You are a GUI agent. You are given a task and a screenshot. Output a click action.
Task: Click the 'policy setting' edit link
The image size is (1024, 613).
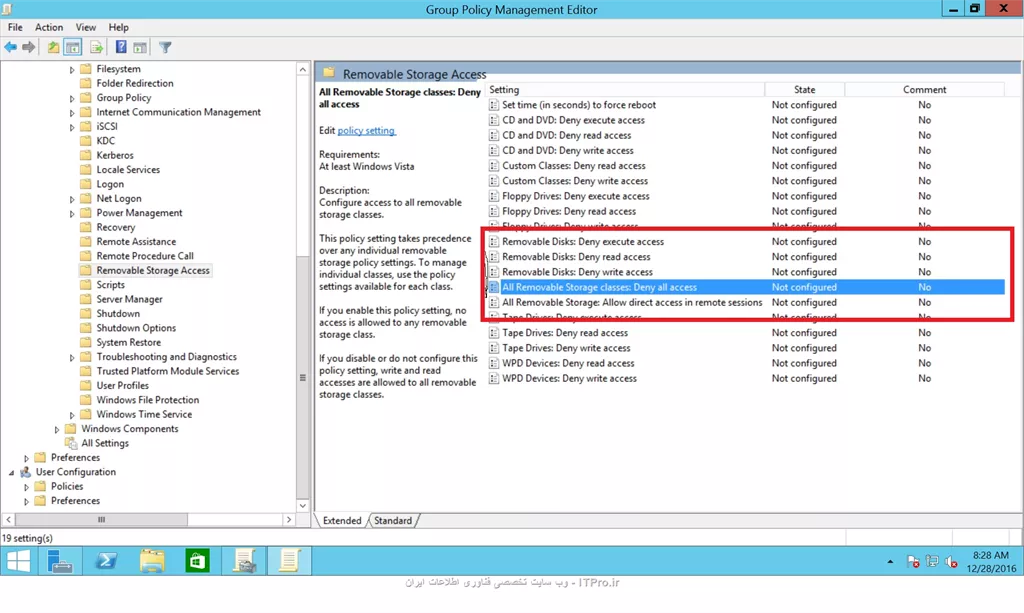[x=366, y=131]
